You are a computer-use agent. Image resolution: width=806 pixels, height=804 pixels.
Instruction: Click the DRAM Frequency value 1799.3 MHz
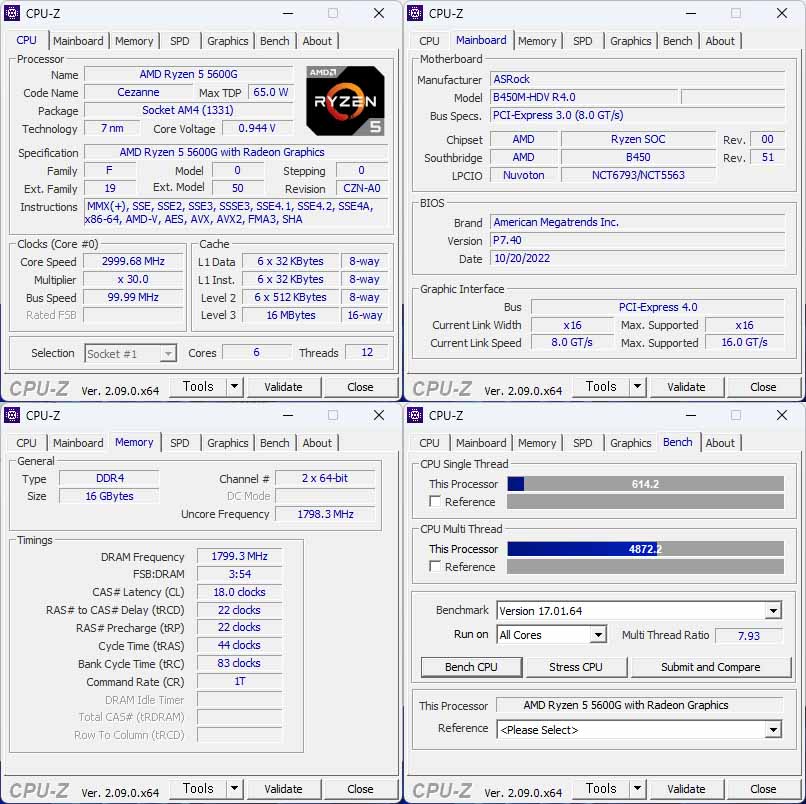pyautogui.click(x=240, y=556)
